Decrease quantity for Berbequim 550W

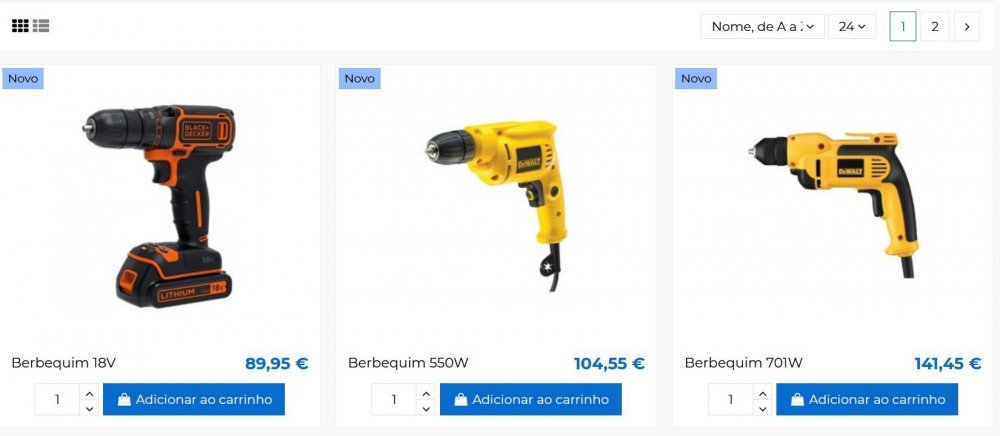(x=426, y=408)
